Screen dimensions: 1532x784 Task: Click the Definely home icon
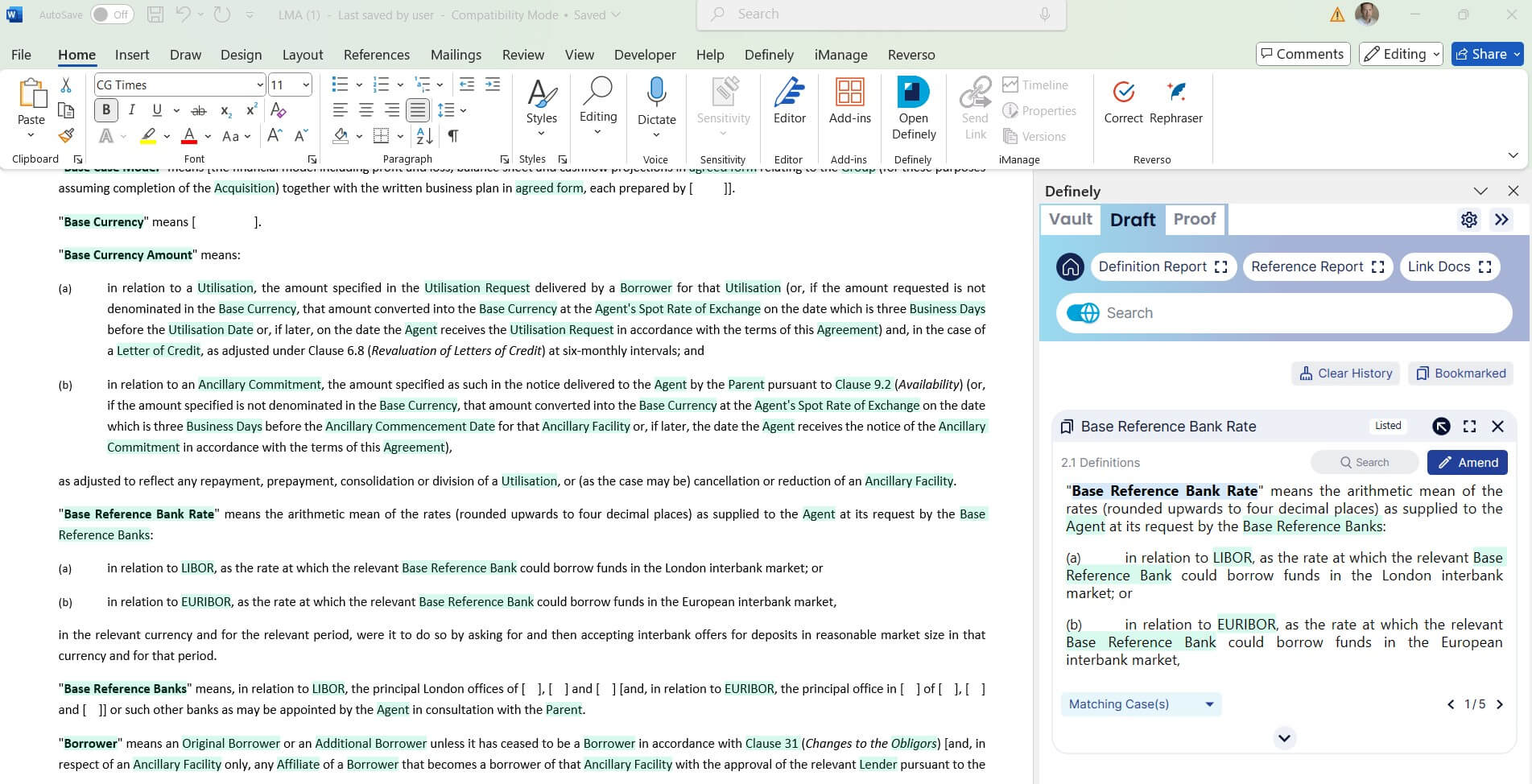[1070, 267]
